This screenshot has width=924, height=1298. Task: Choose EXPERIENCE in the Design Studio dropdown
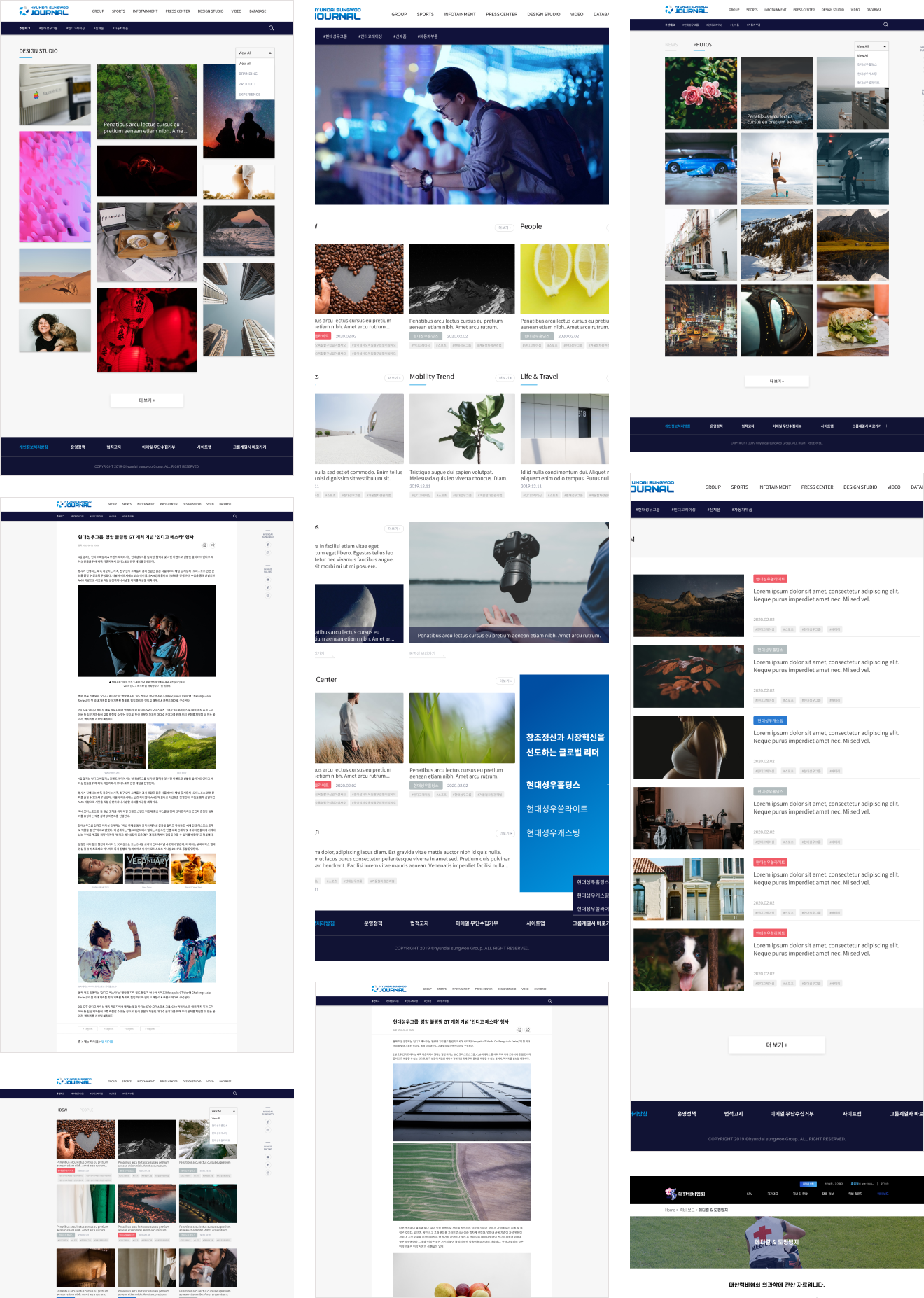click(249, 95)
